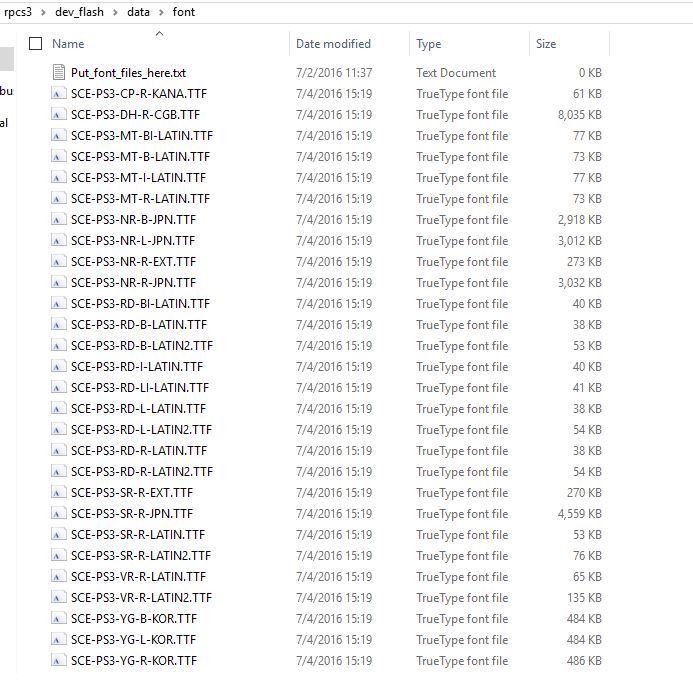Click font icon of SCE-PS3-RD-R-LATIN2.TTF

pyautogui.click(x=58, y=472)
